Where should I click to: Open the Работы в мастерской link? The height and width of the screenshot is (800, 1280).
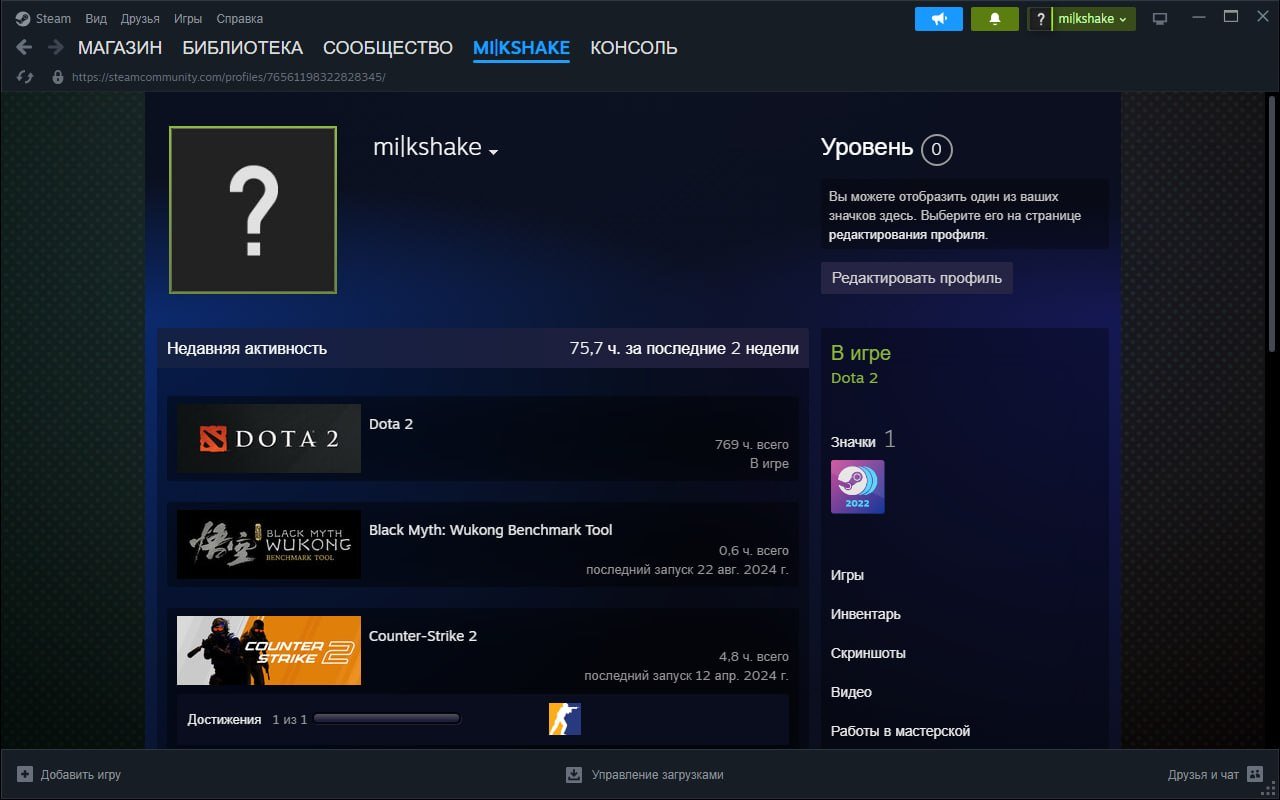[x=901, y=731]
